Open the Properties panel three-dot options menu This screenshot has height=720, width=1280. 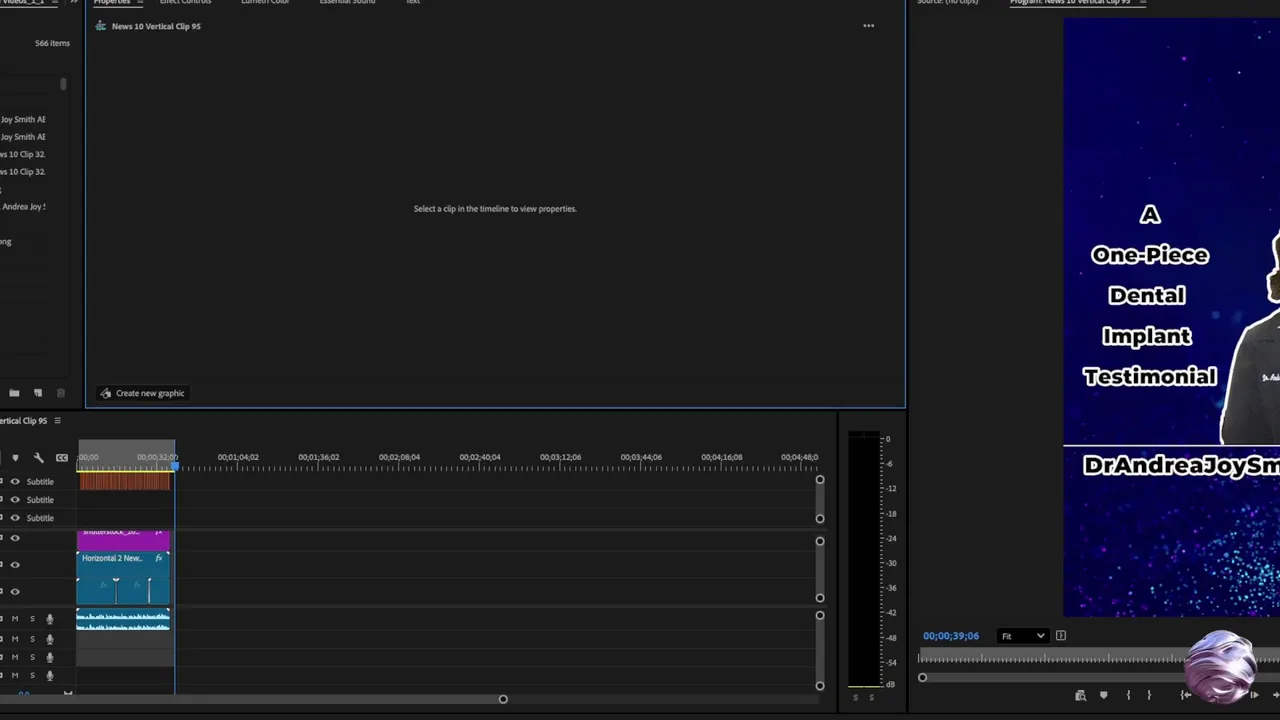868,26
